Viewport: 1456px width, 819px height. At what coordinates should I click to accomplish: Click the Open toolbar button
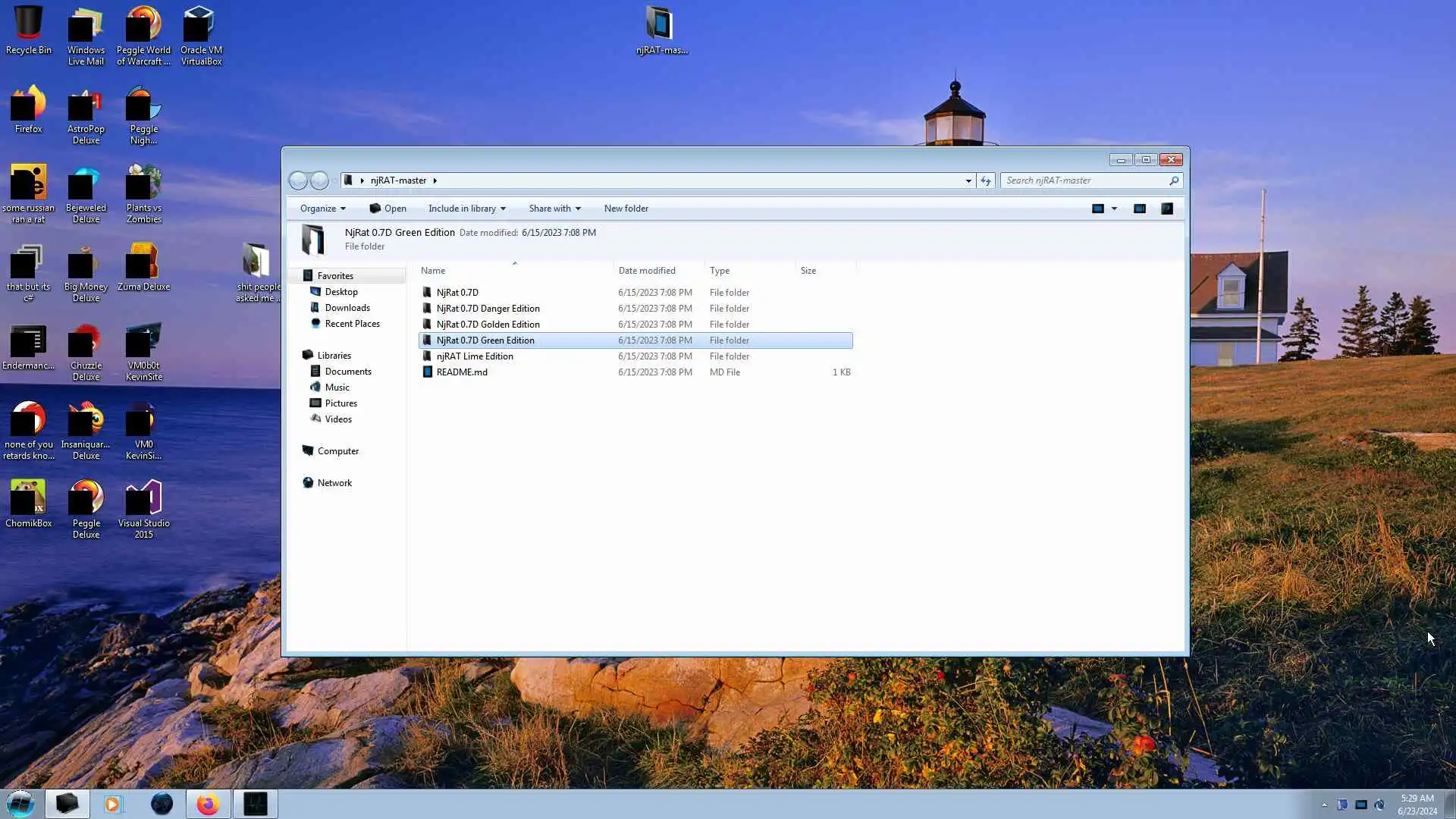(388, 209)
